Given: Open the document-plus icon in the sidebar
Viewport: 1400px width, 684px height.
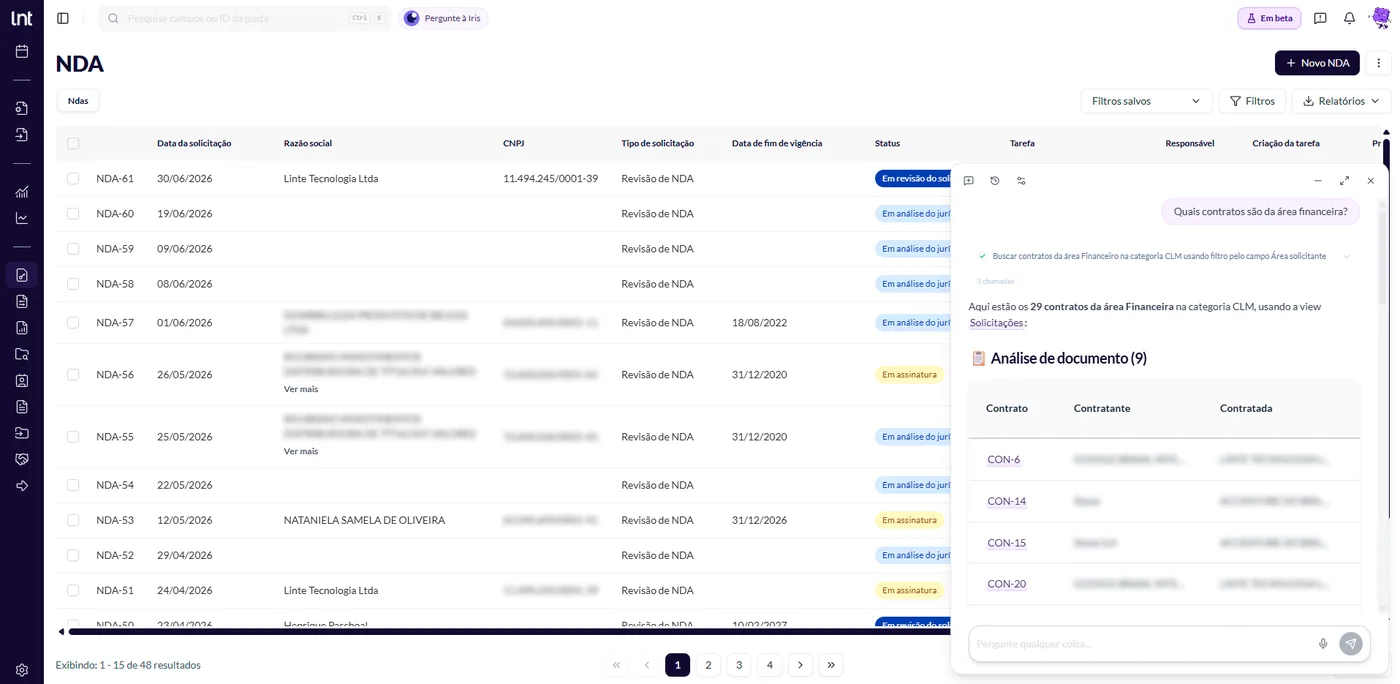Looking at the screenshot, I should [x=22, y=108].
